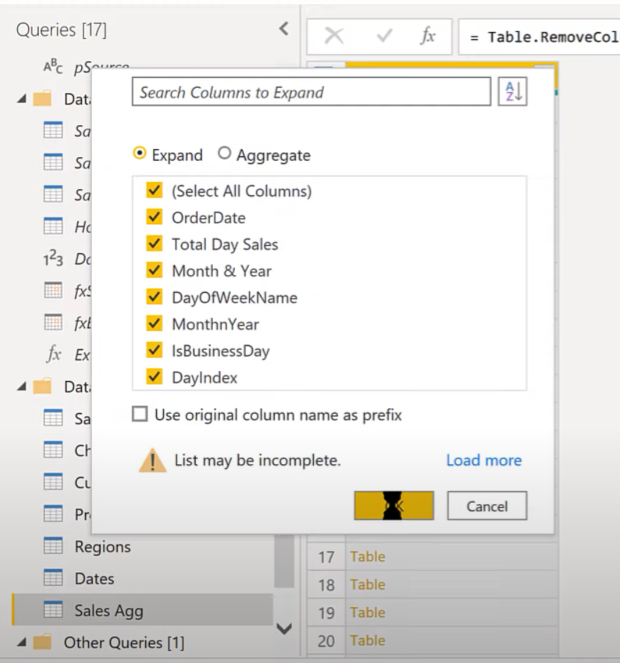Click Load more link
This screenshot has height=663, width=620.
[484, 460]
